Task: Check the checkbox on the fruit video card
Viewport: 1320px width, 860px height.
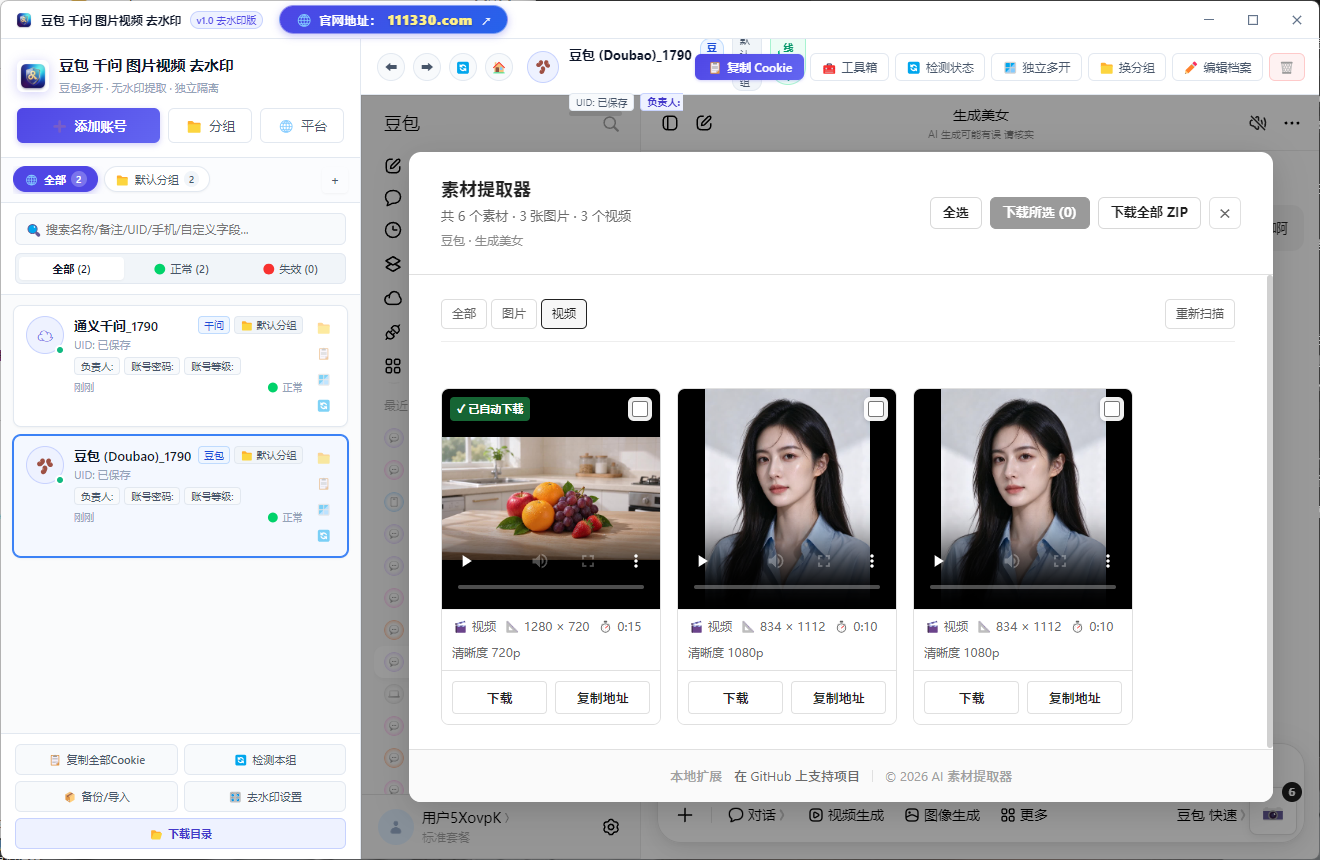Action: pos(640,409)
